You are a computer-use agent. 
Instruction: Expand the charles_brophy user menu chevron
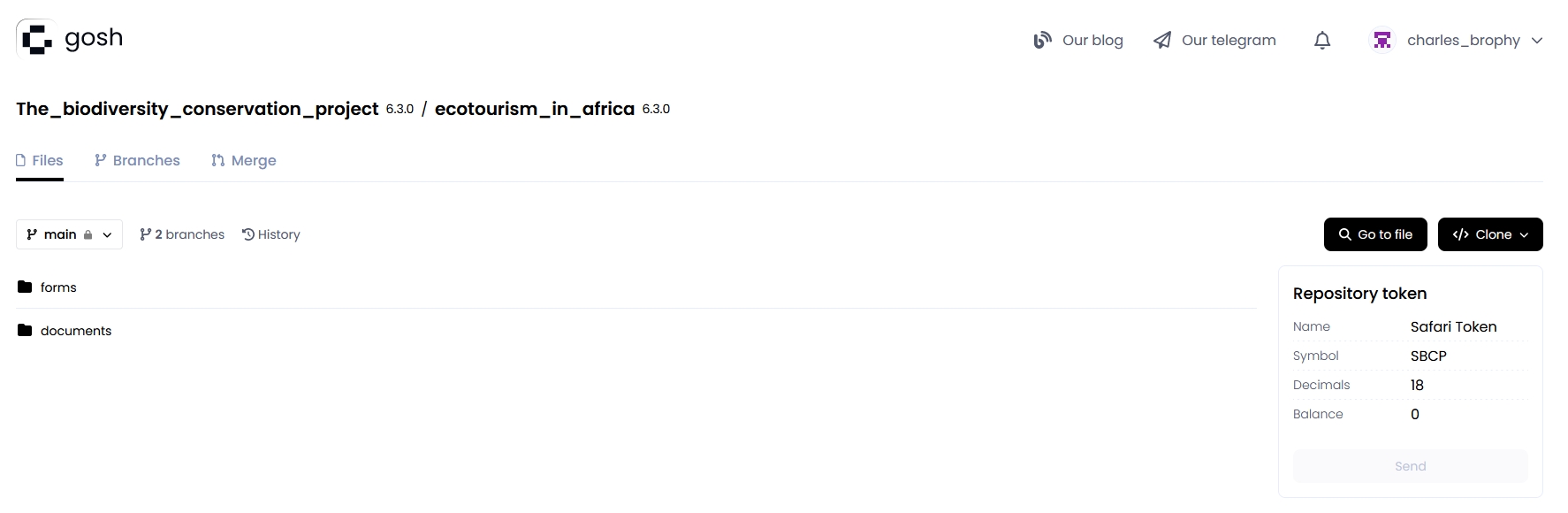1537,41
